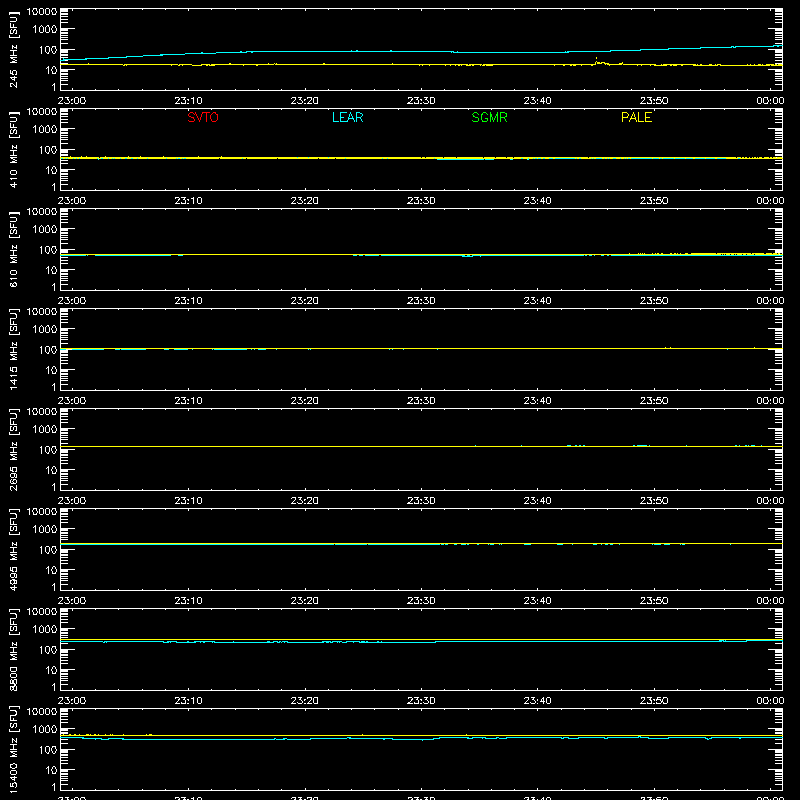Click 00:00 tick under the 245 MHz panel

tap(770, 101)
